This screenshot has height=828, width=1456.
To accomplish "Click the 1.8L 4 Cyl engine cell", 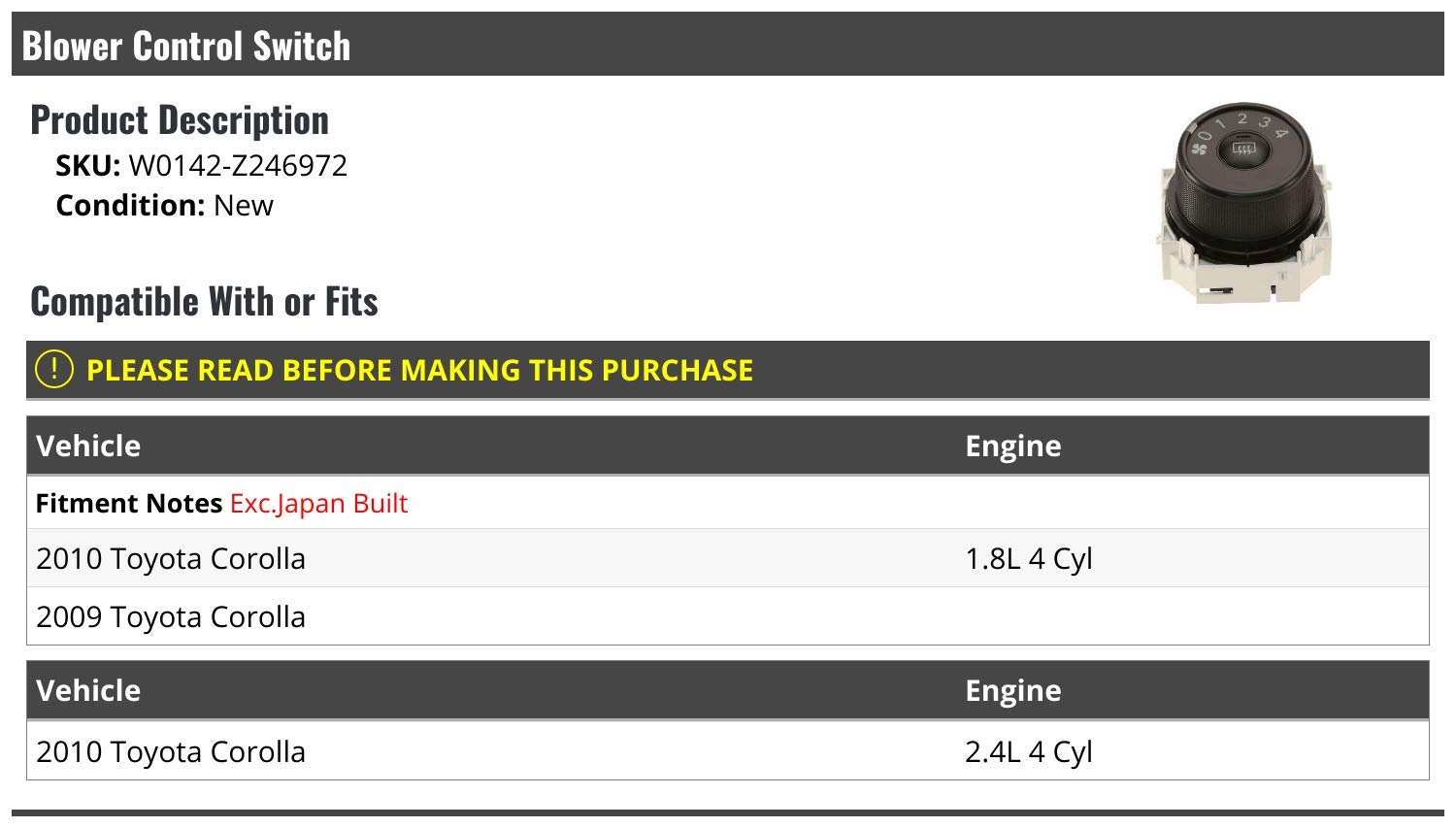I will pyautogui.click(x=1029, y=559).
